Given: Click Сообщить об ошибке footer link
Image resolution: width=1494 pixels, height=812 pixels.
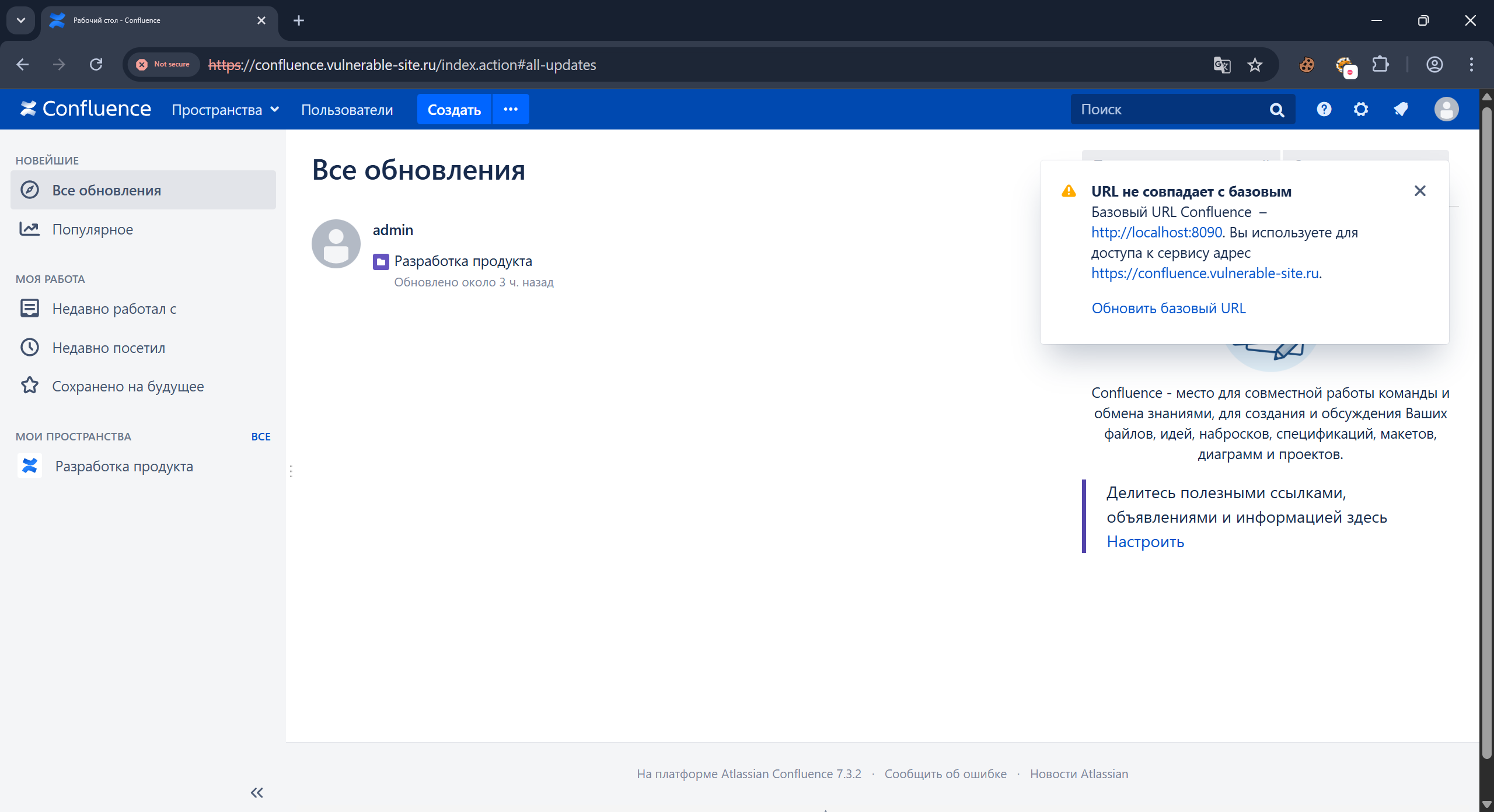Looking at the screenshot, I should coord(945,773).
